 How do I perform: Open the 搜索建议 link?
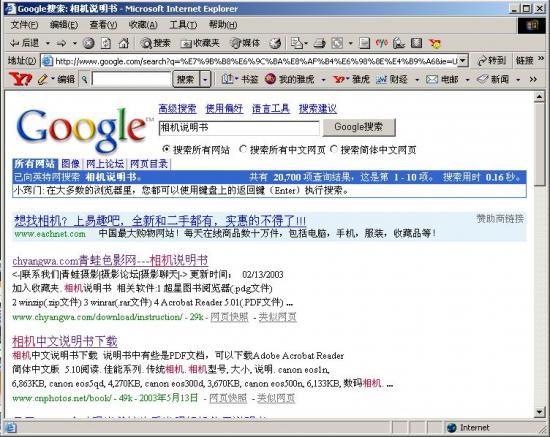coord(317,109)
